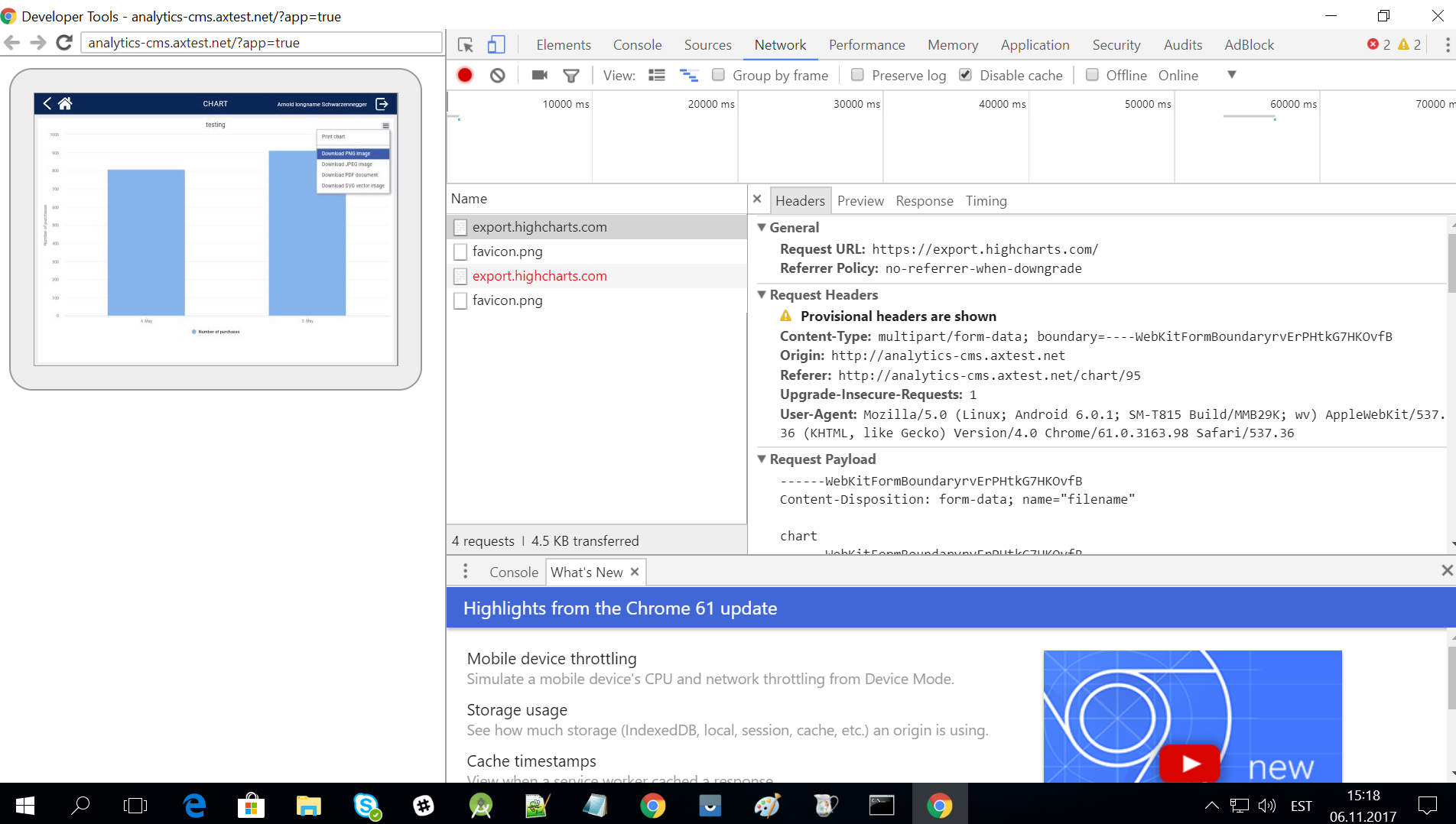Image resolution: width=1456 pixels, height=824 pixels.
Task: Enable Preserve log
Action: point(857,74)
